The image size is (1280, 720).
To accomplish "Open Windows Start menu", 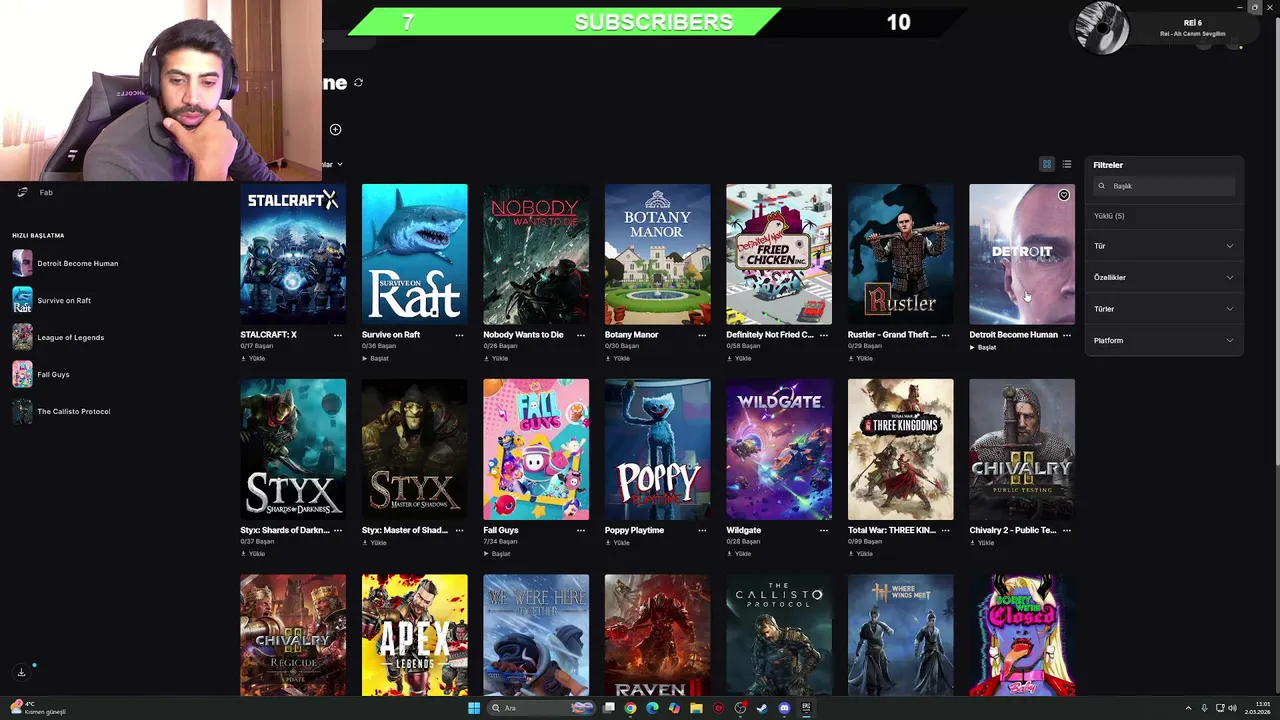I will coord(474,708).
